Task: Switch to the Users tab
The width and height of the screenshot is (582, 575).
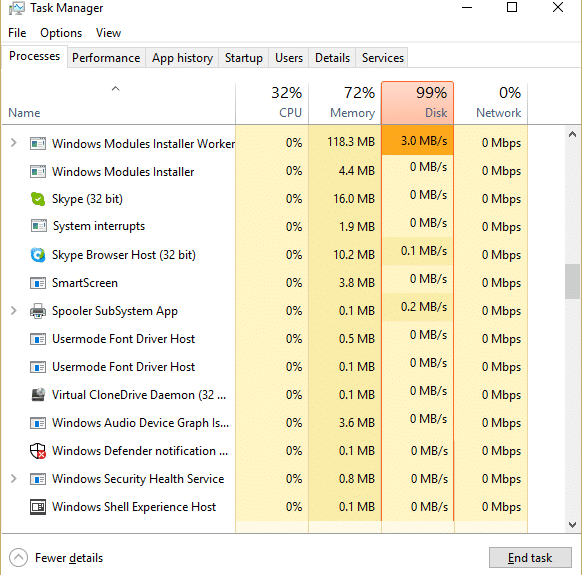Action: 289,58
